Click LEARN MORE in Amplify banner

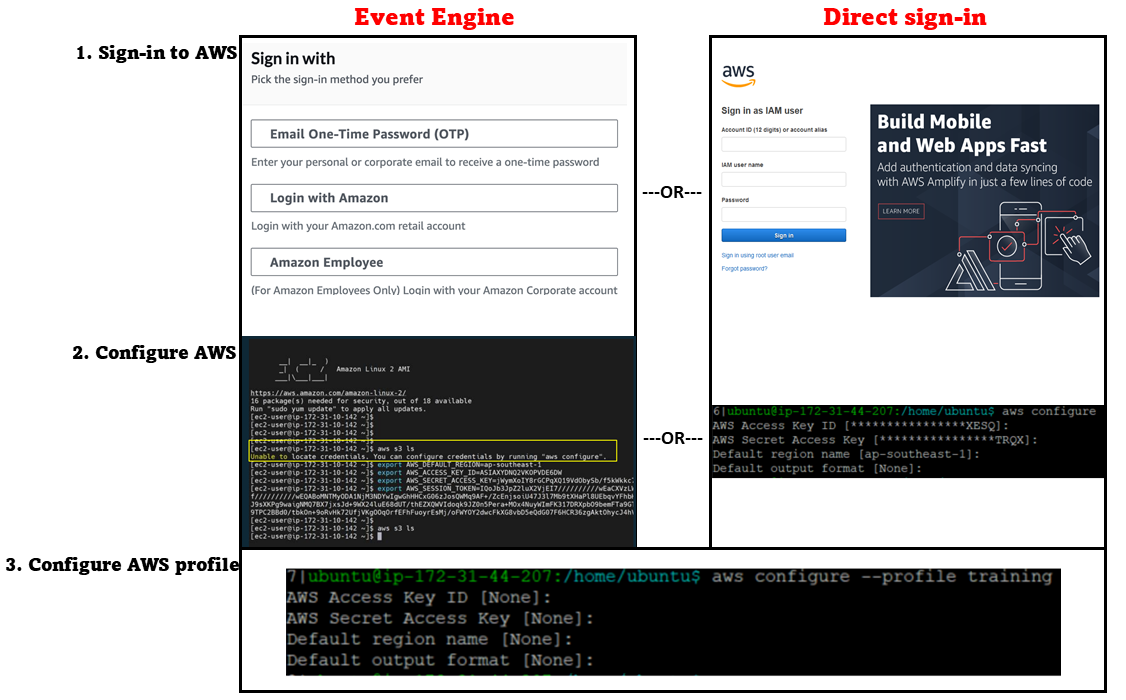[901, 211]
